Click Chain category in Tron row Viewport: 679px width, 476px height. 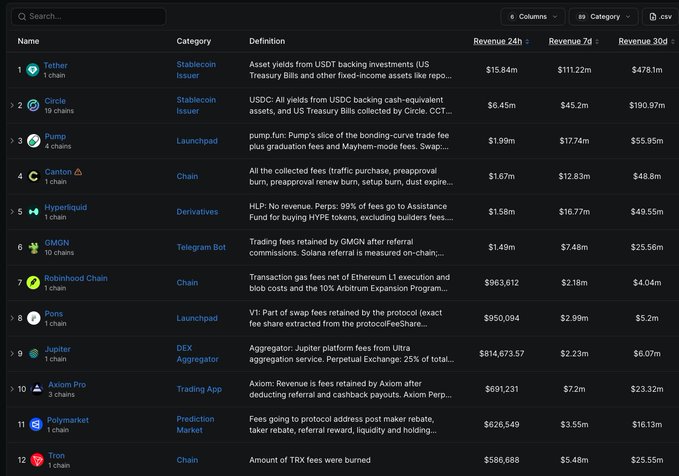[x=187, y=460]
